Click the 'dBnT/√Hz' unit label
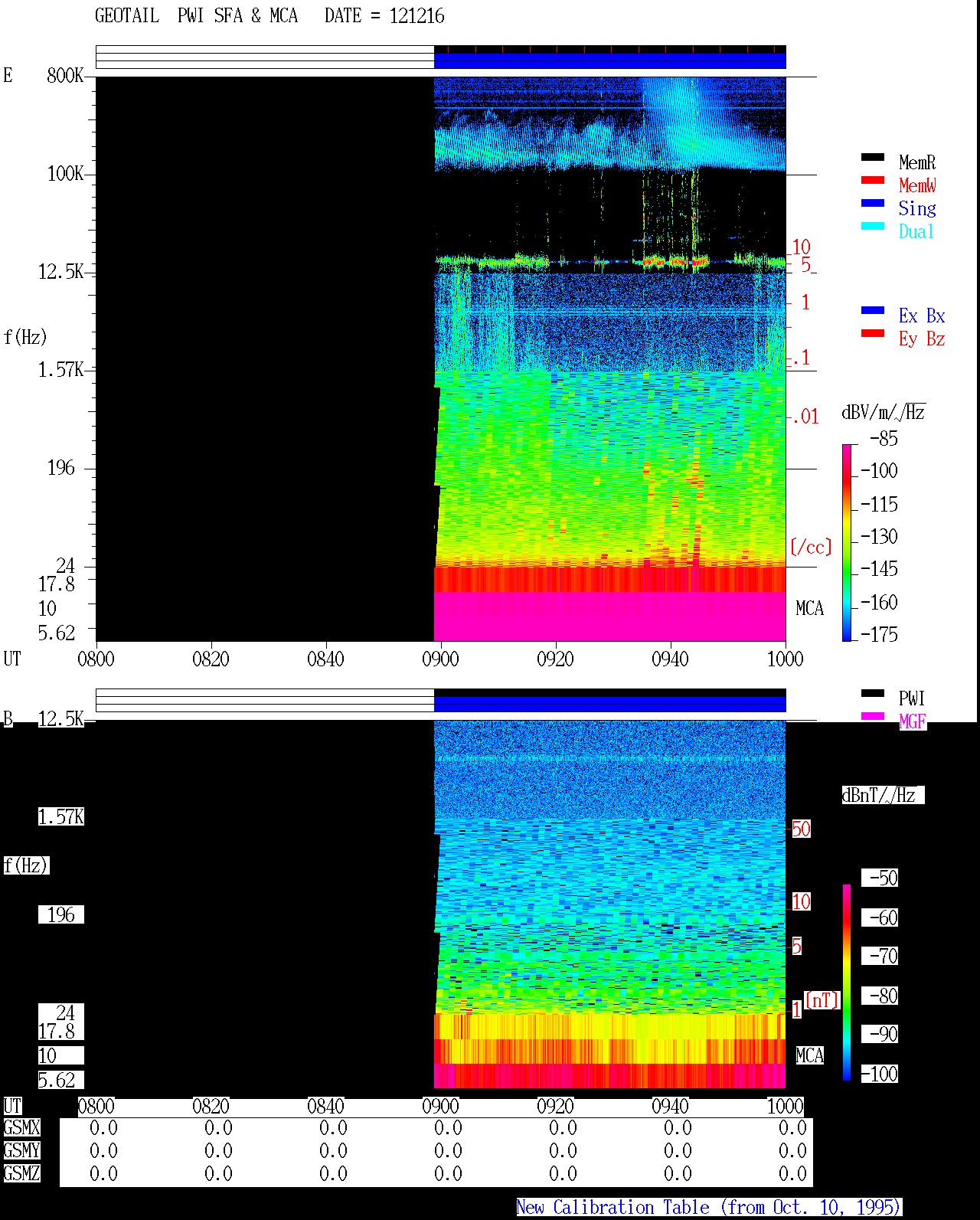Screen dimensions: 980x1220 tap(883, 795)
